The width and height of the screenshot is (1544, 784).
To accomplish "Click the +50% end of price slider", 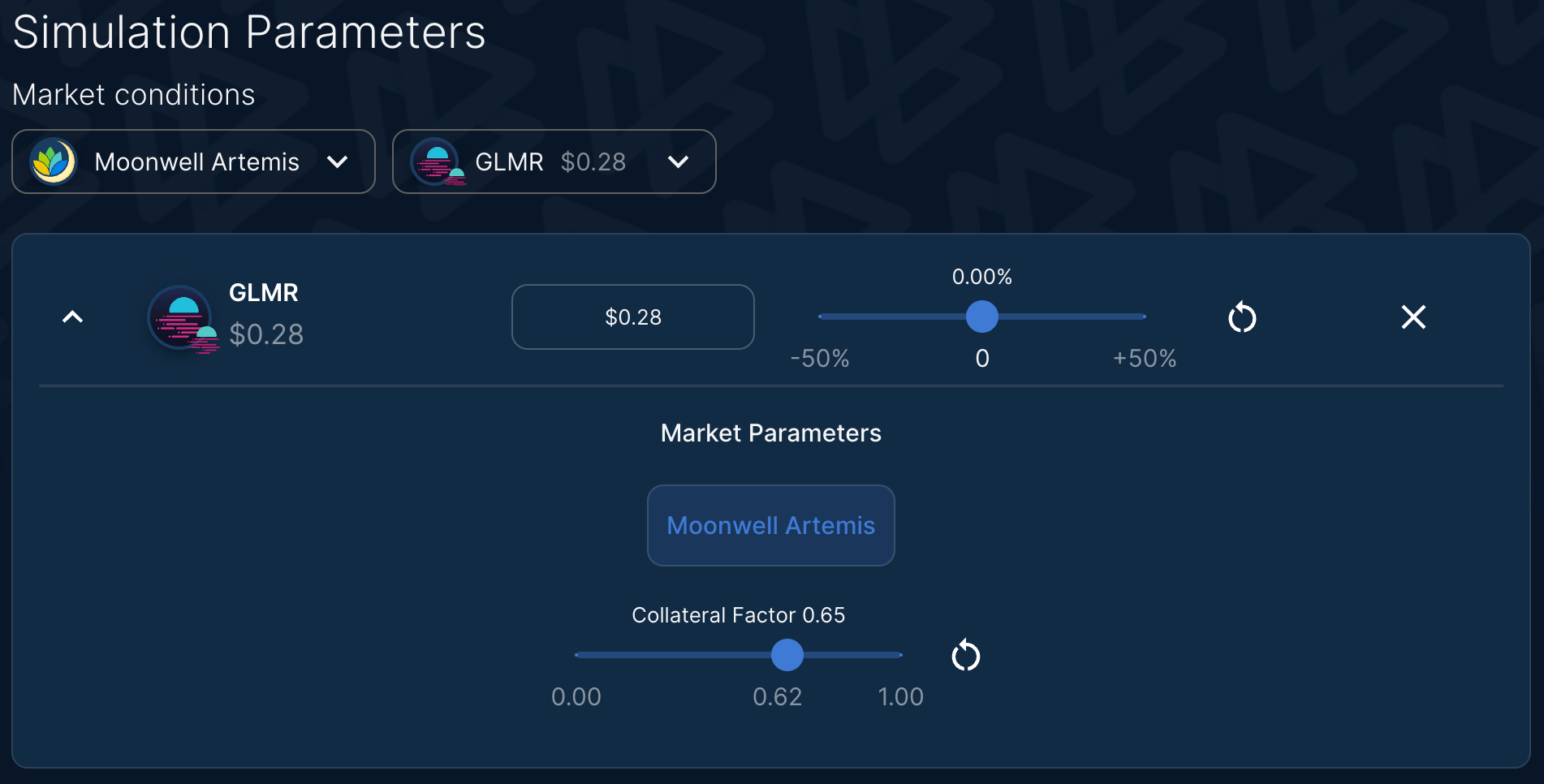I will click(x=1144, y=317).
